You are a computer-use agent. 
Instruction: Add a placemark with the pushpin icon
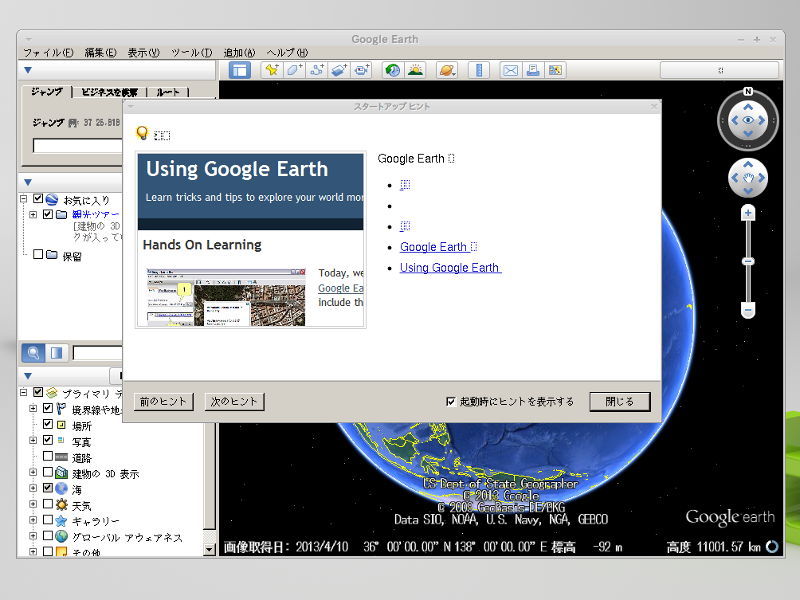(x=271, y=70)
